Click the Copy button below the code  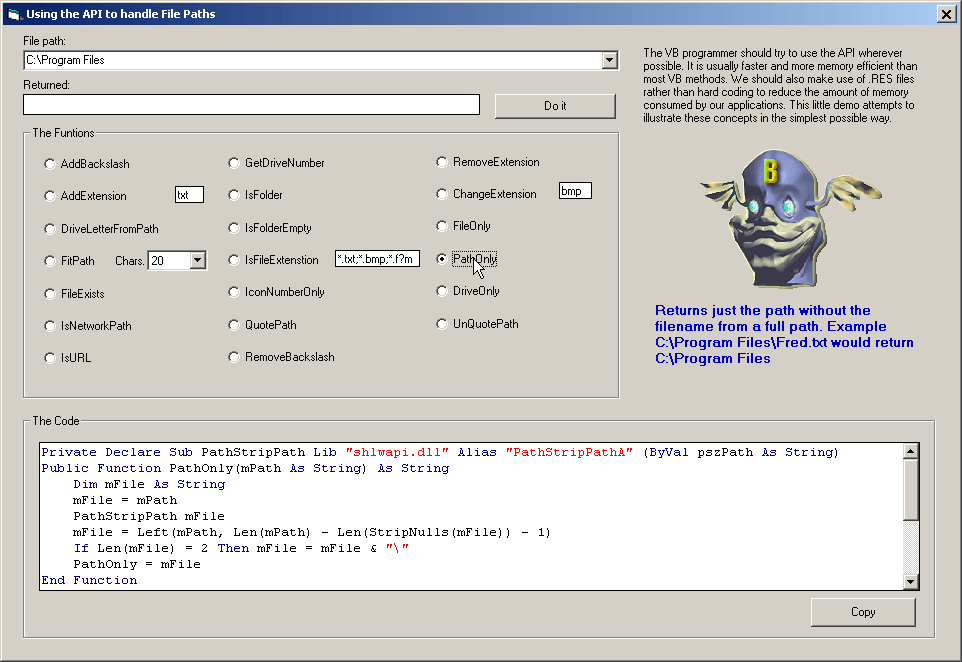[862, 612]
